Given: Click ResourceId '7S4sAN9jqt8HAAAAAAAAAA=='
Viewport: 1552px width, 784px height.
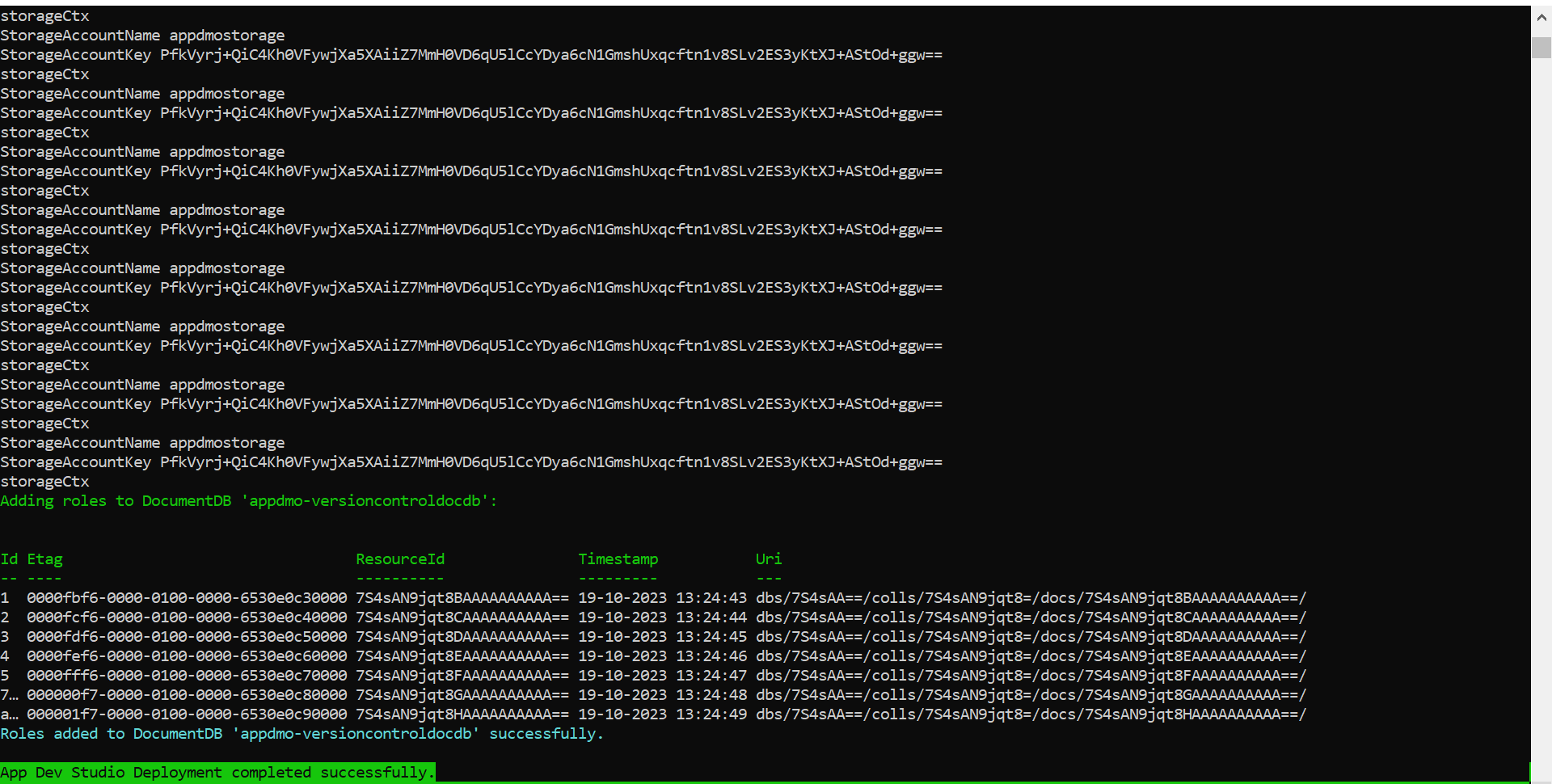Looking at the screenshot, I should tap(462, 714).
